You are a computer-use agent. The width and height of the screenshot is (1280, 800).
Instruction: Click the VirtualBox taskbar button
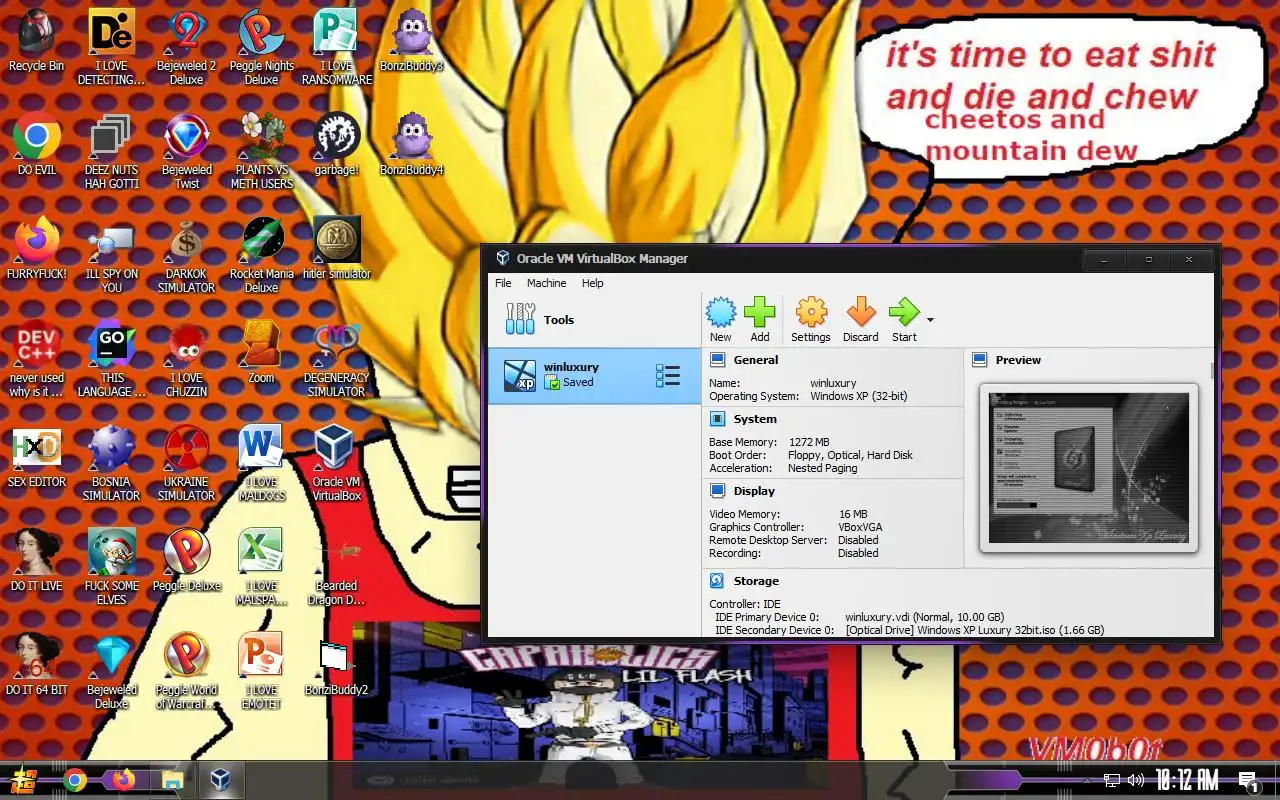pos(220,781)
